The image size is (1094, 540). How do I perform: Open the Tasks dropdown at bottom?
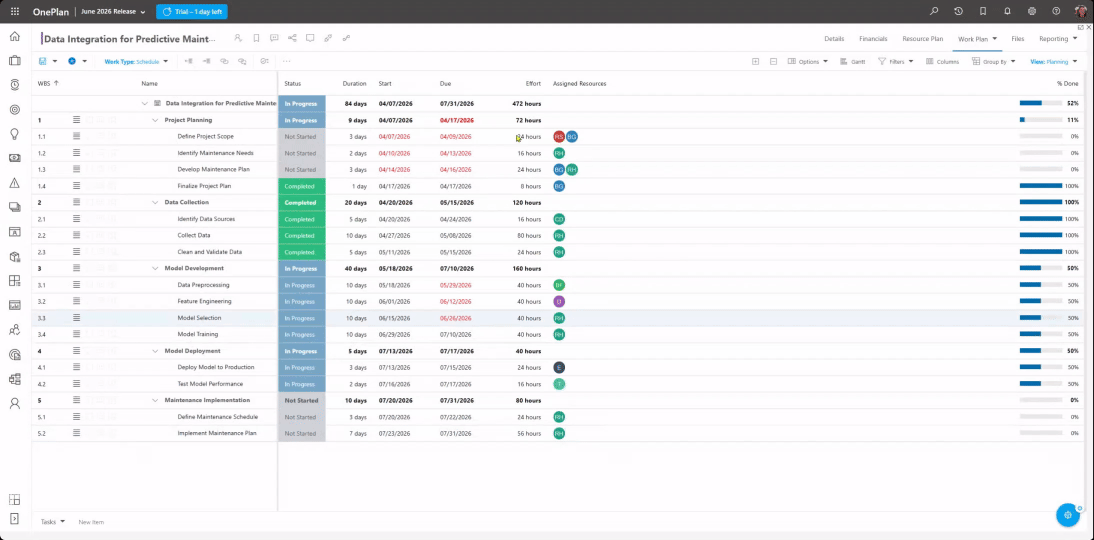52,522
